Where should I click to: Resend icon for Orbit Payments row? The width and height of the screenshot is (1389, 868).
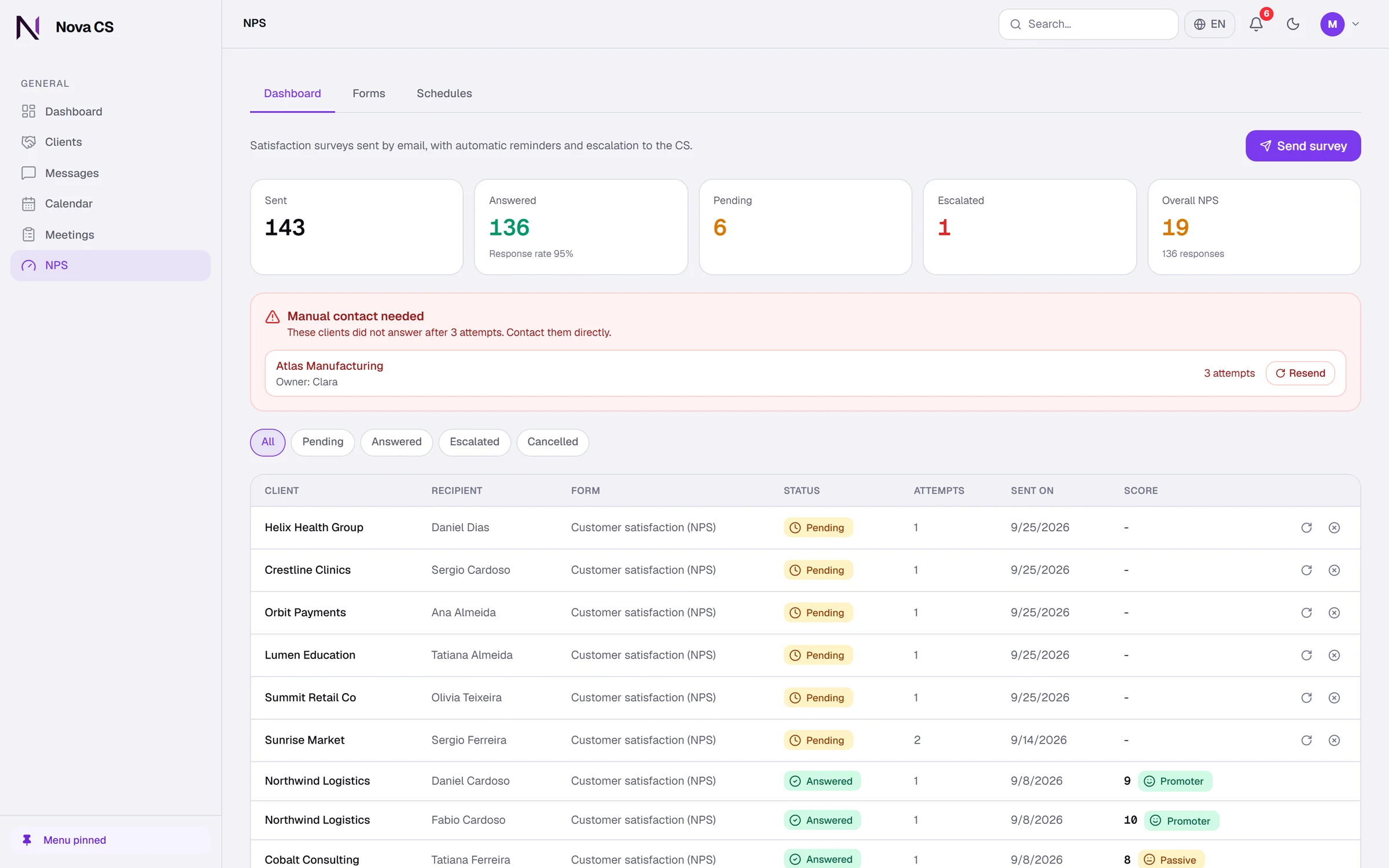[x=1306, y=612]
